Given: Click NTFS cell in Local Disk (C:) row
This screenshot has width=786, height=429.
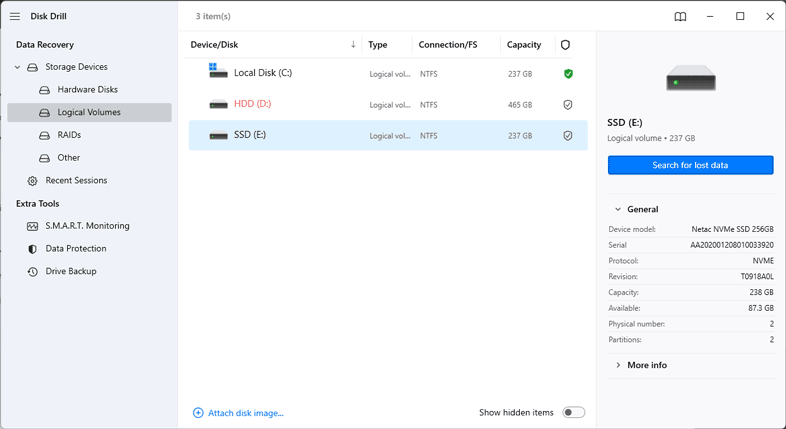Looking at the screenshot, I should pyautogui.click(x=429, y=74).
